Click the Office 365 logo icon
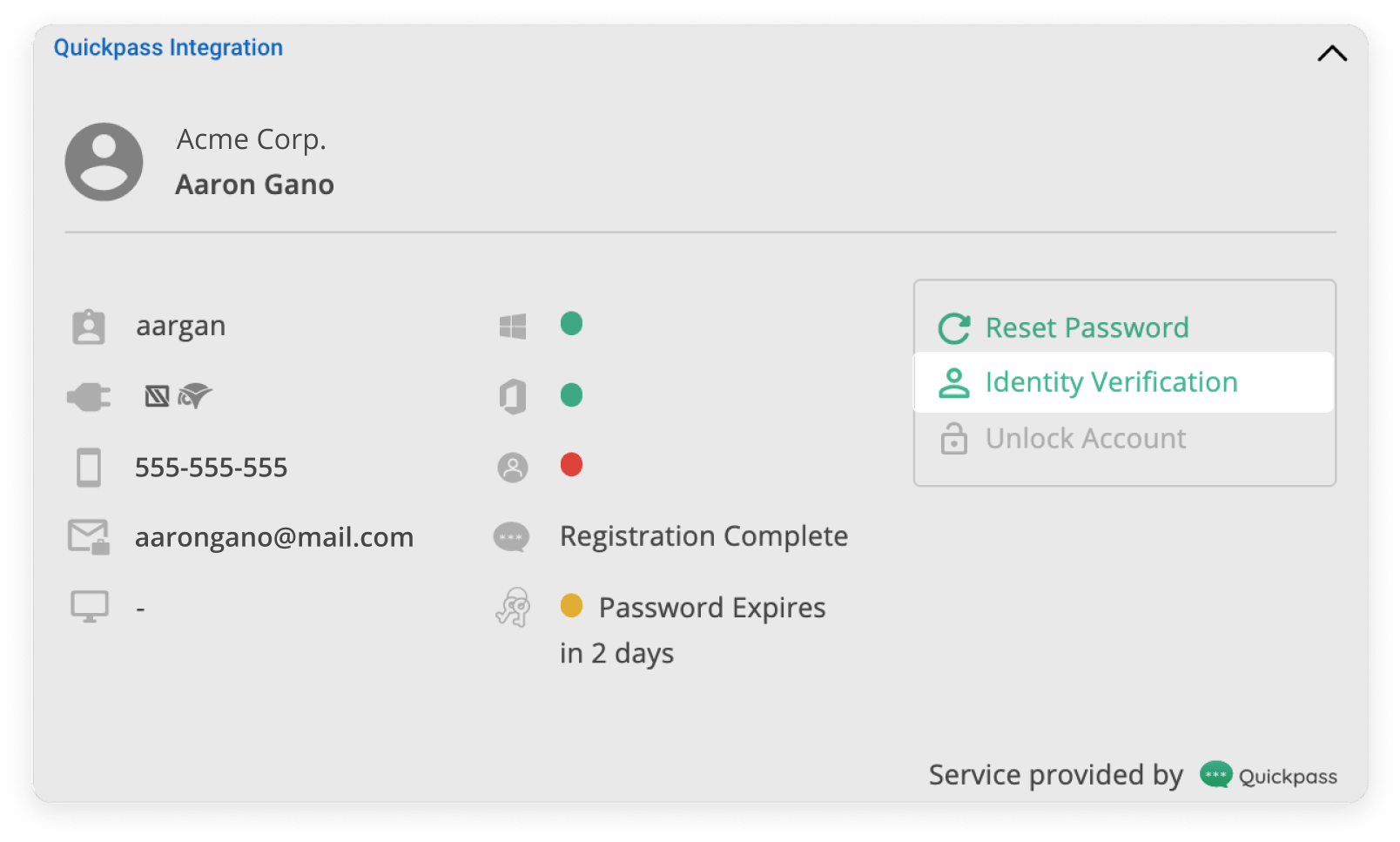 [513, 397]
